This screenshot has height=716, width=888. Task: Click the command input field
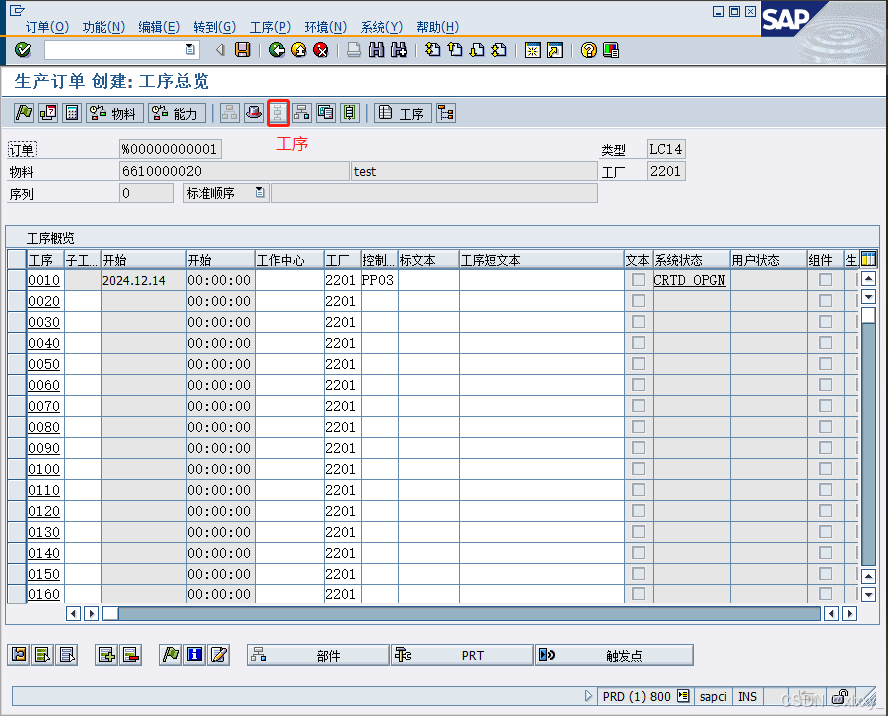coord(115,50)
